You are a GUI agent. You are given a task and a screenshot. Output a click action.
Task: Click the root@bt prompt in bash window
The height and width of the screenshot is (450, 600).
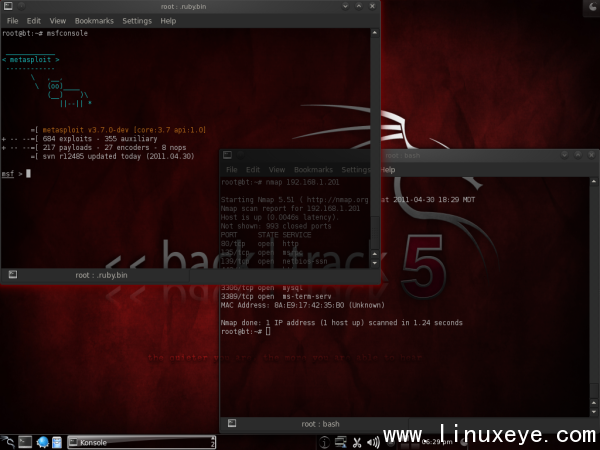pyautogui.click(x=245, y=331)
